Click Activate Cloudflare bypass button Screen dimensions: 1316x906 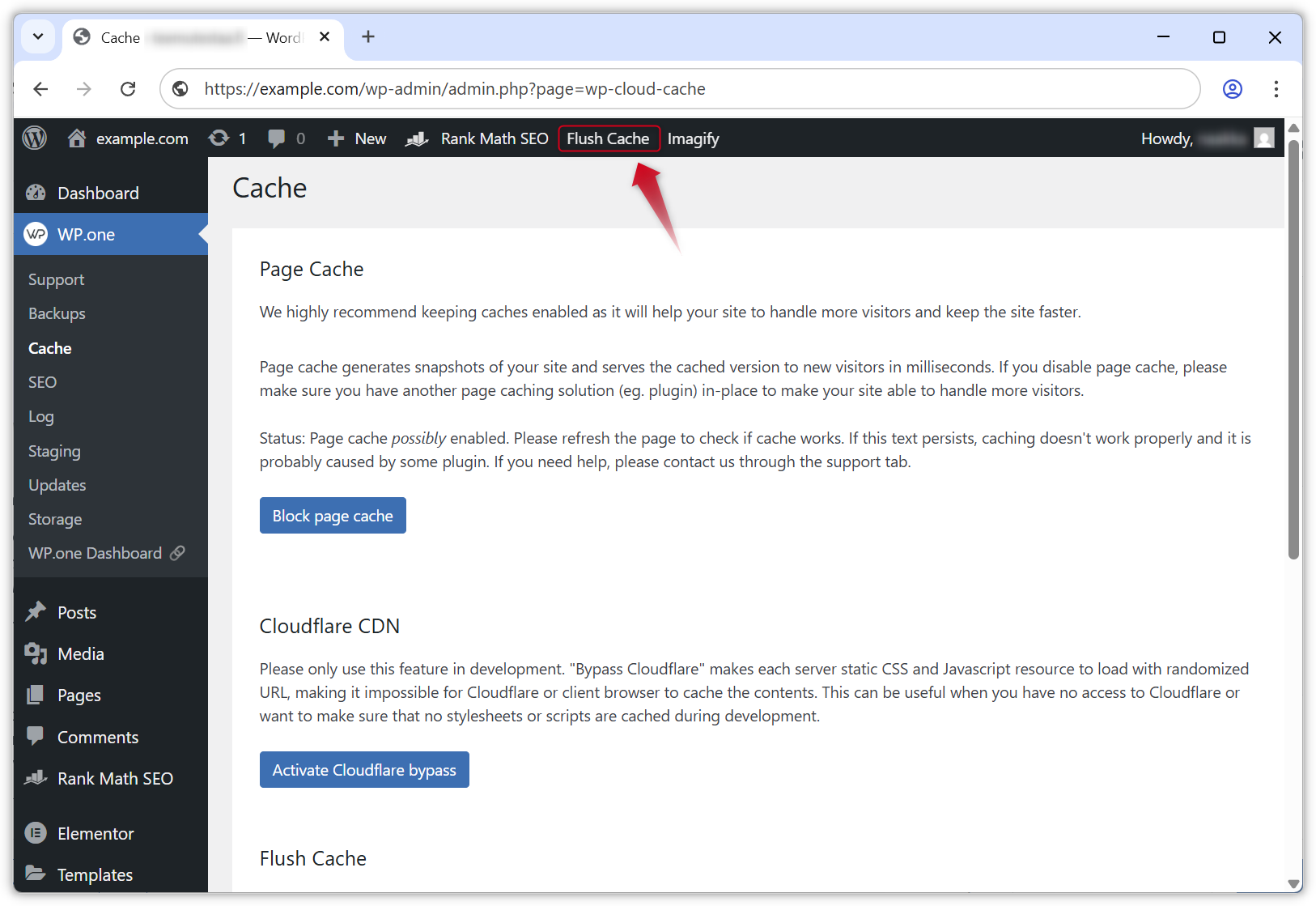tap(364, 770)
